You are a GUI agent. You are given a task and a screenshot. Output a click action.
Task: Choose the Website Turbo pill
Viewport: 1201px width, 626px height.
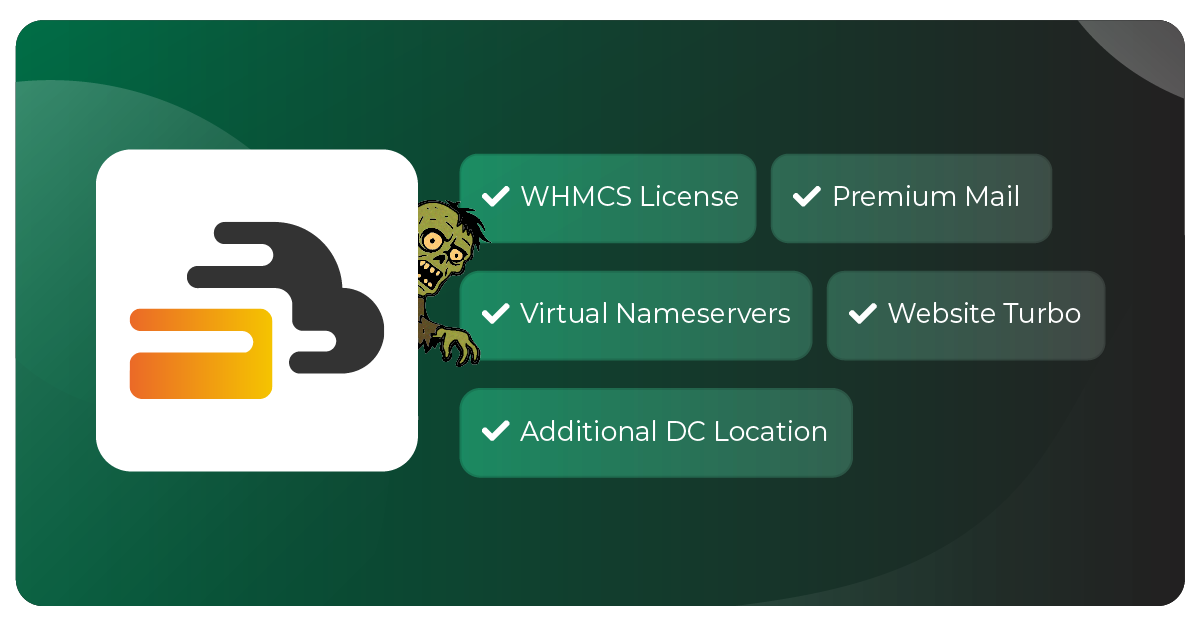tap(966, 315)
